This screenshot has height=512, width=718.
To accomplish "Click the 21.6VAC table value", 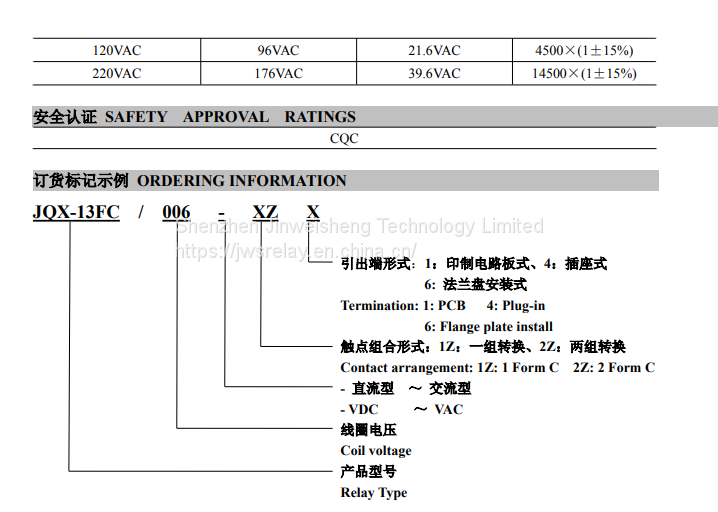I will (x=434, y=50).
